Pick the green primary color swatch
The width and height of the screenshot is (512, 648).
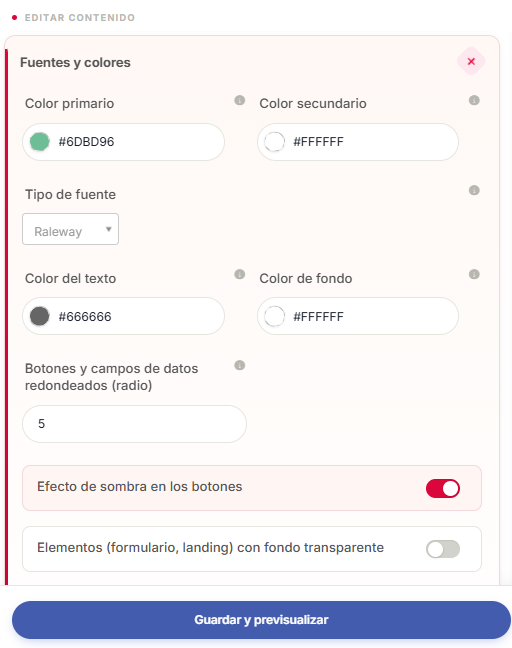pos(40,142)
